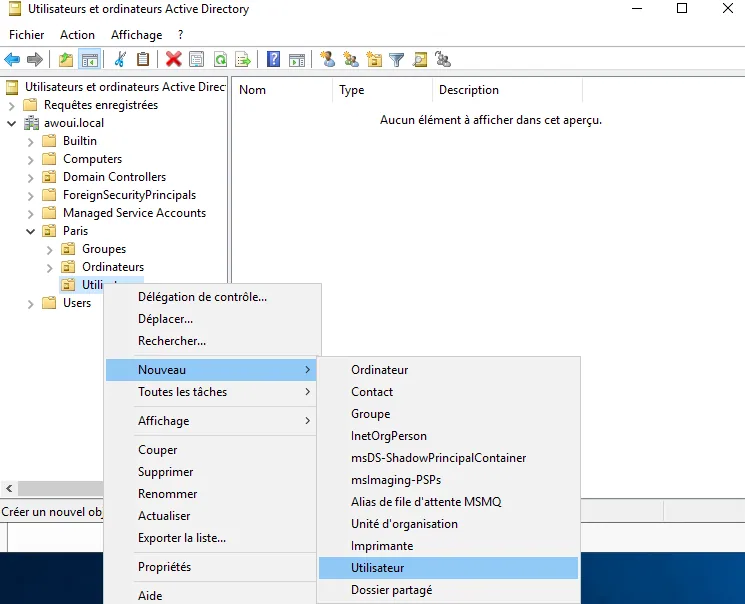This screenshot has width=745, height=604.
Task: Expand the Computers container
Action: point(30,160)
